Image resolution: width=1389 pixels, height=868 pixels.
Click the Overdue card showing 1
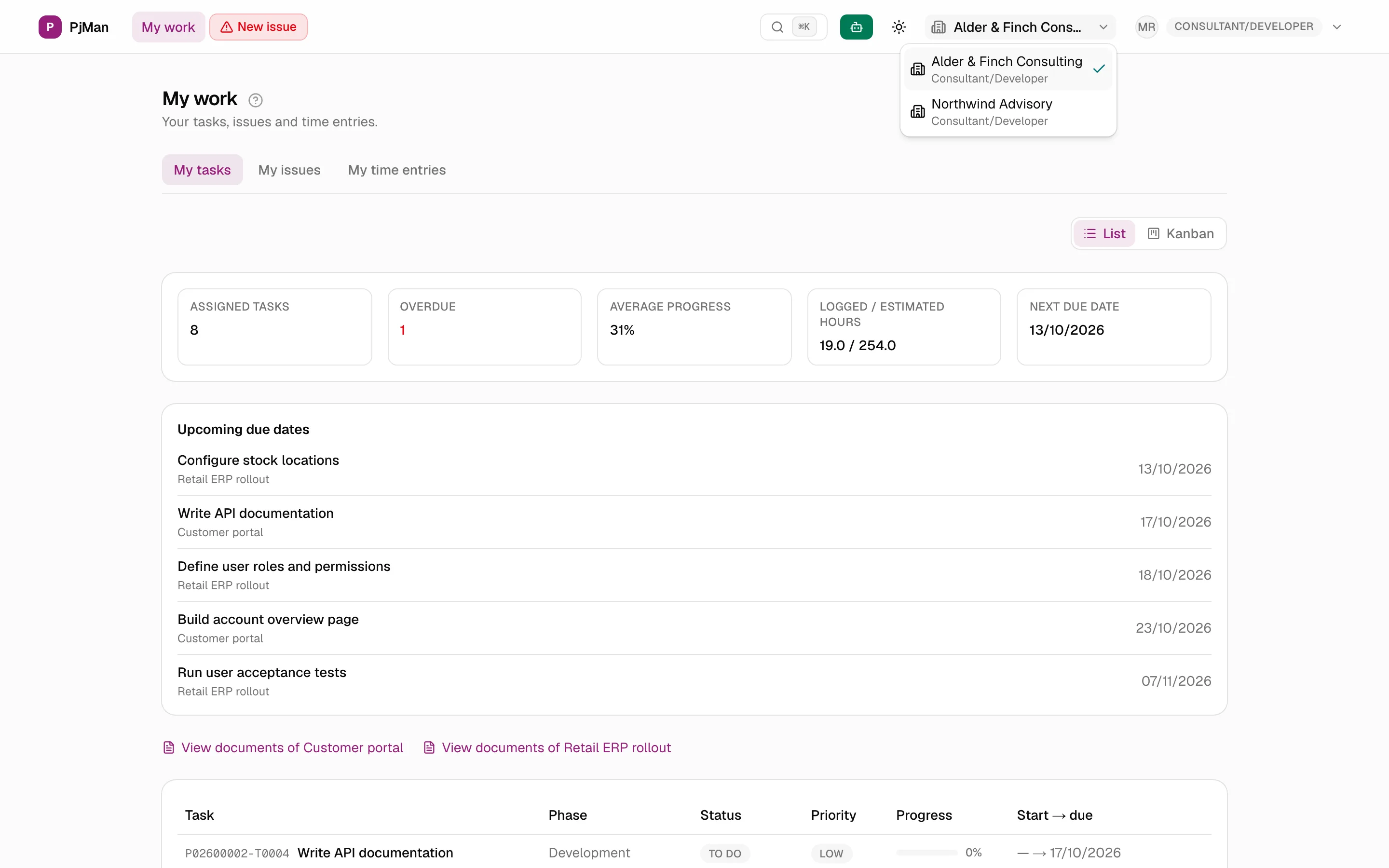(484, 326)
